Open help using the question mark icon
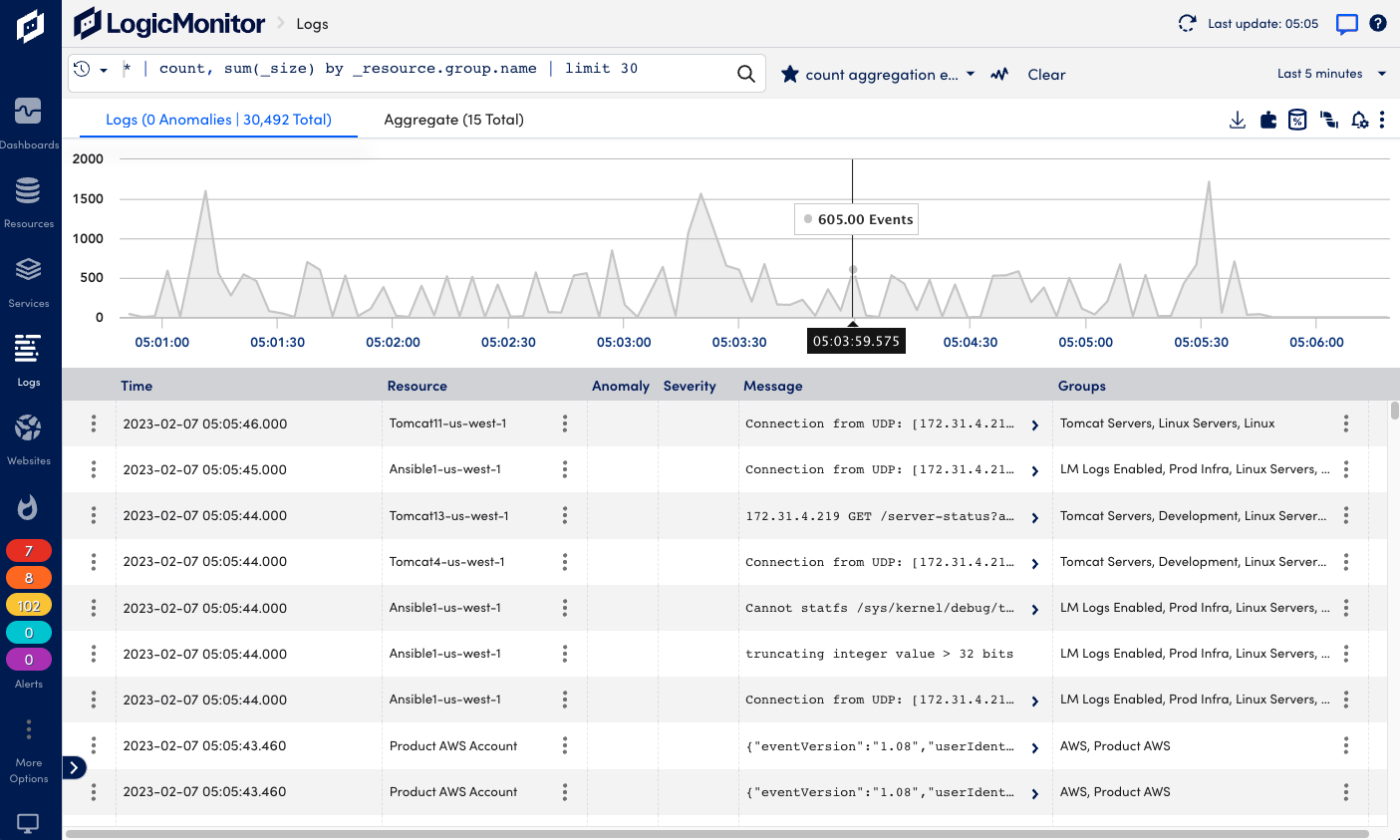This screenshot has width=1400, height=840. click(x=1378, y=23)
